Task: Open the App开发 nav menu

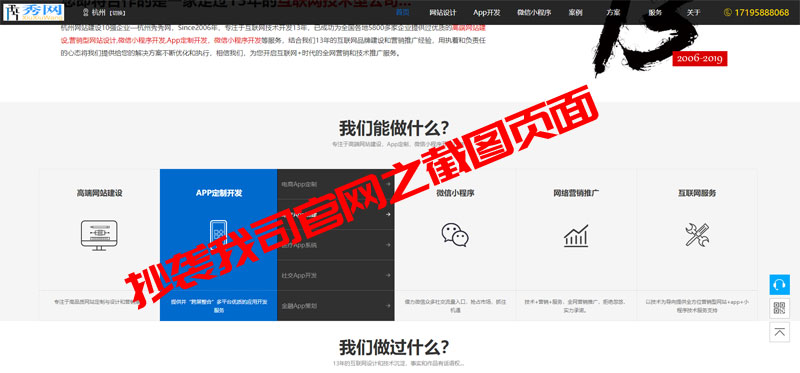Action: [487, 13]
